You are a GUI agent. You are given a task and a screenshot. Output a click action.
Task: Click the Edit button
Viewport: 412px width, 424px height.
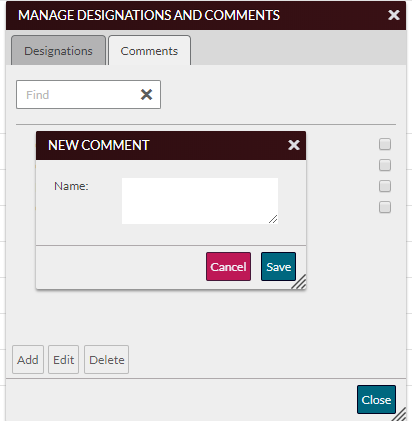pos(63,360)
